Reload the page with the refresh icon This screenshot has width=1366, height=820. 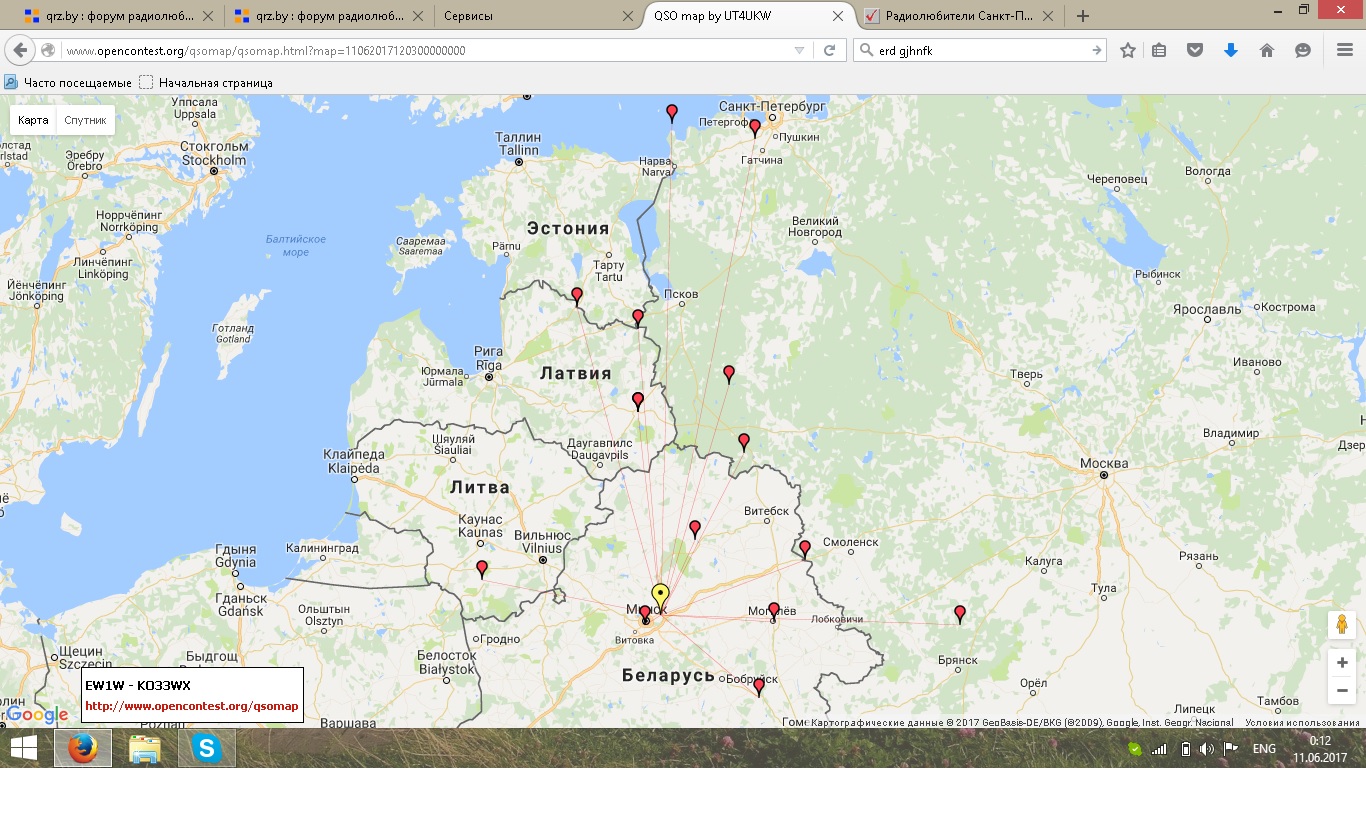pos(829,50)
